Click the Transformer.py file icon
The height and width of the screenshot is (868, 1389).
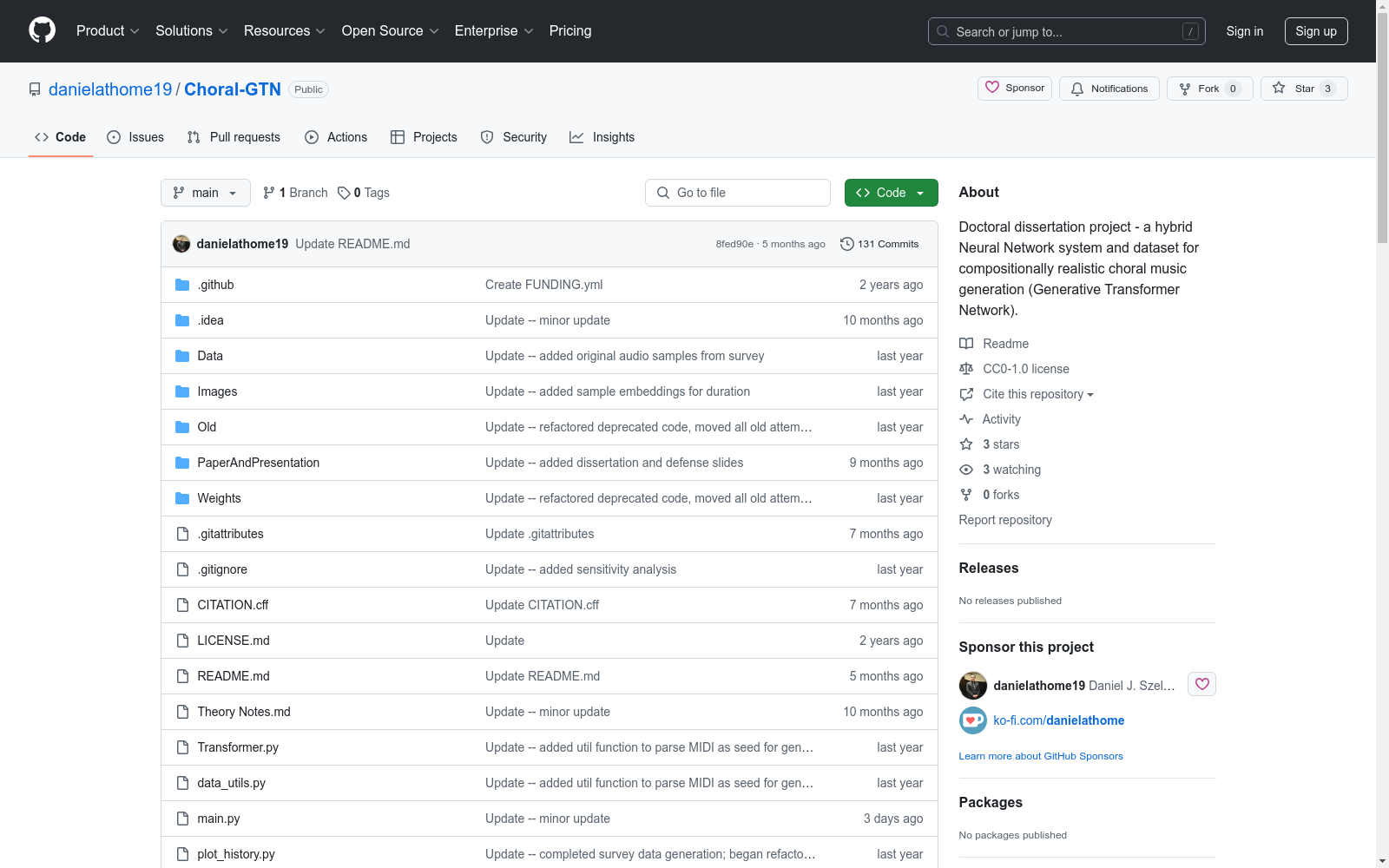182,747
